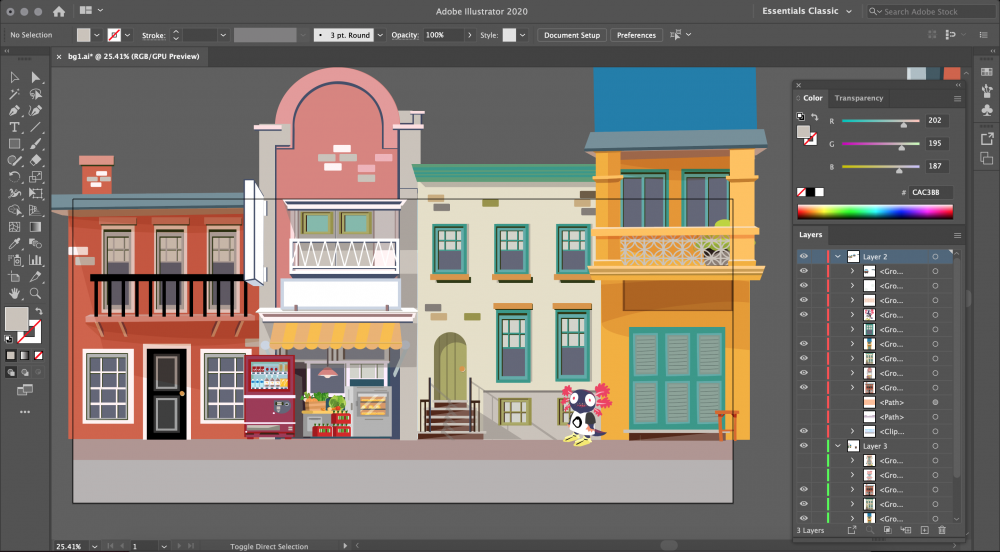
Task: Go to Home screen icon
Action: pos(59,11)
